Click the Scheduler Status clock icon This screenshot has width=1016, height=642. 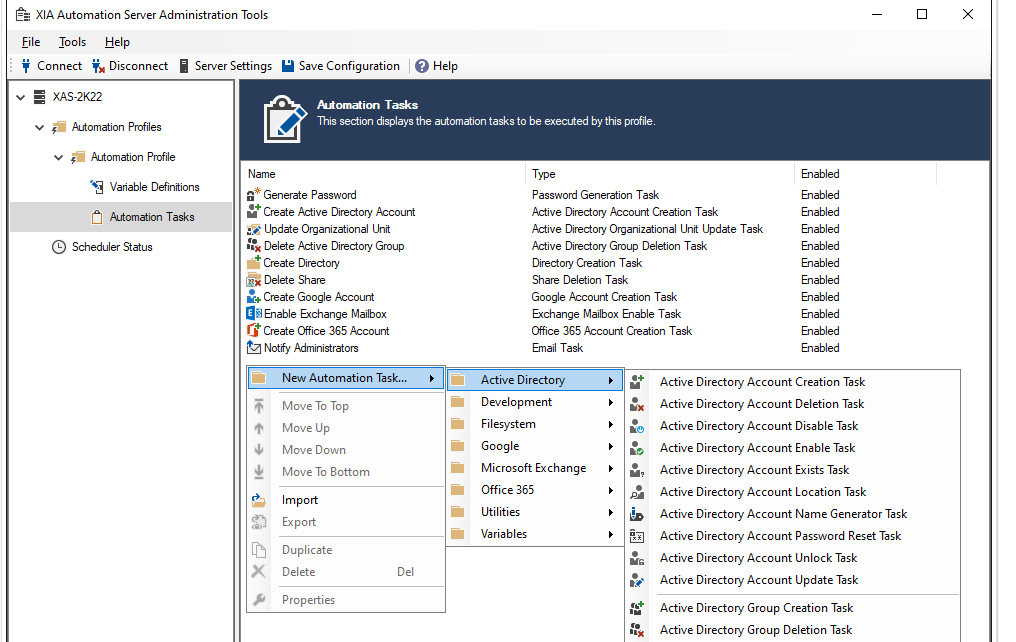point(59,247)
